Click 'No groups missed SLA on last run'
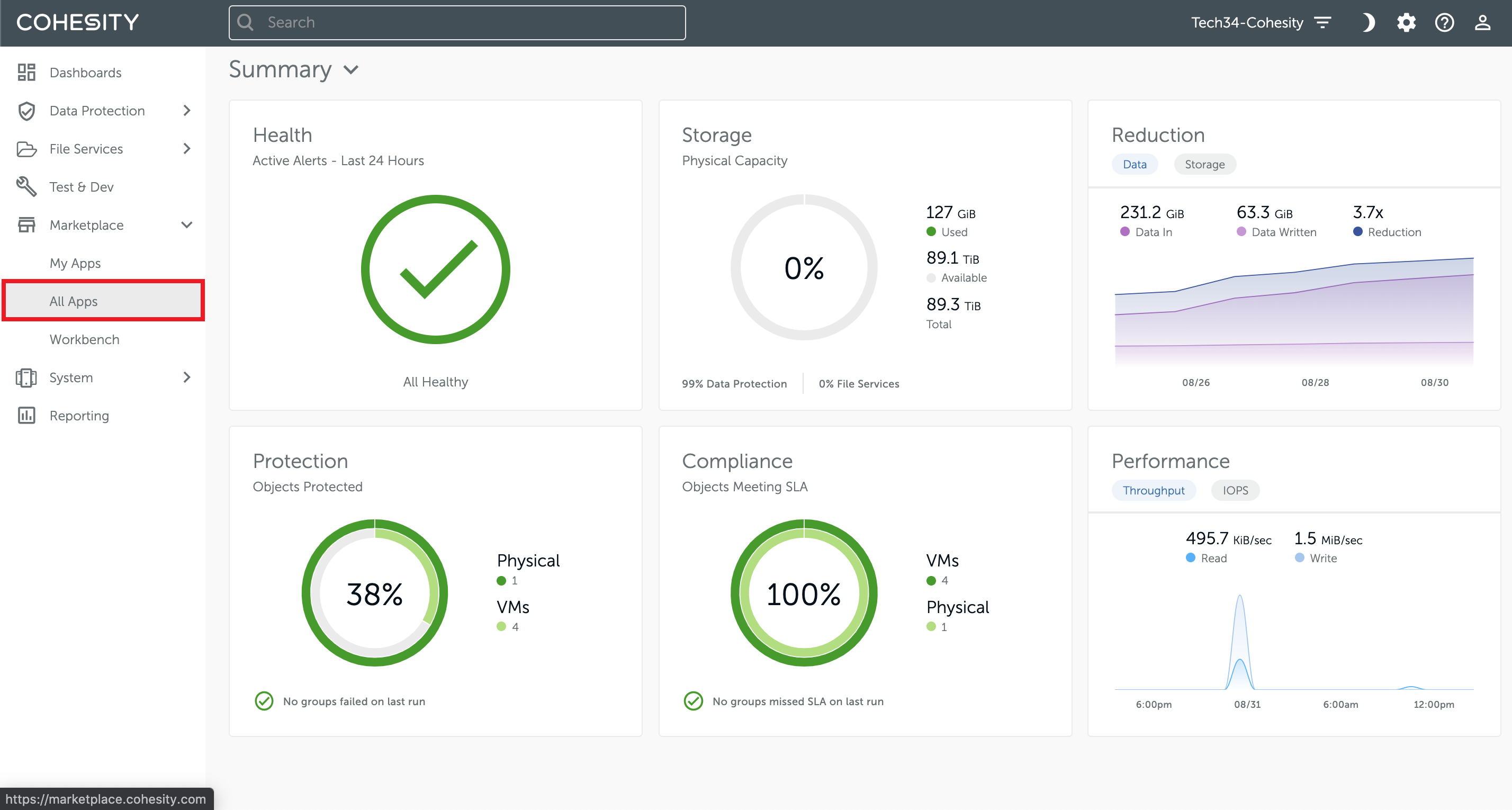 798,701
